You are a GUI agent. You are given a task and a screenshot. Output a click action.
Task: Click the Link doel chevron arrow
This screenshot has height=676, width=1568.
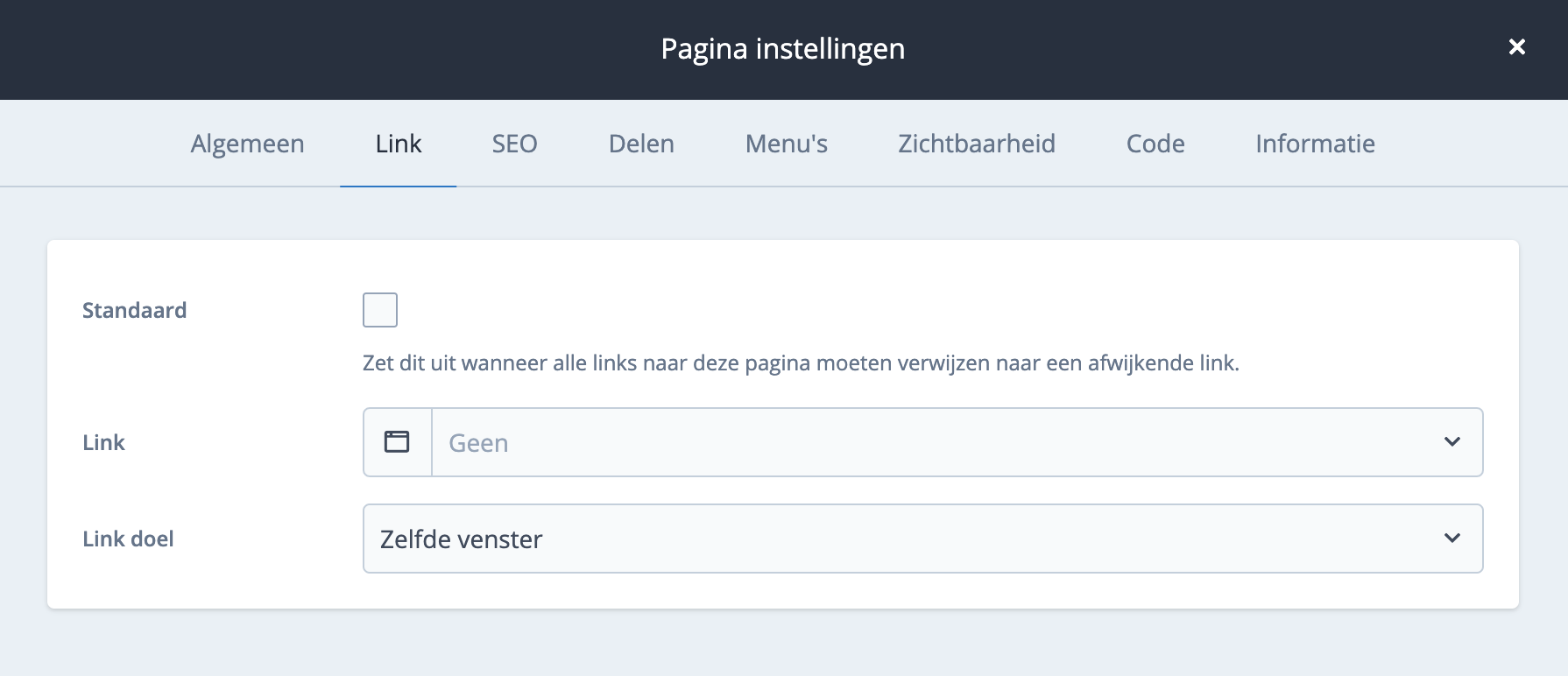(1451, 539)
